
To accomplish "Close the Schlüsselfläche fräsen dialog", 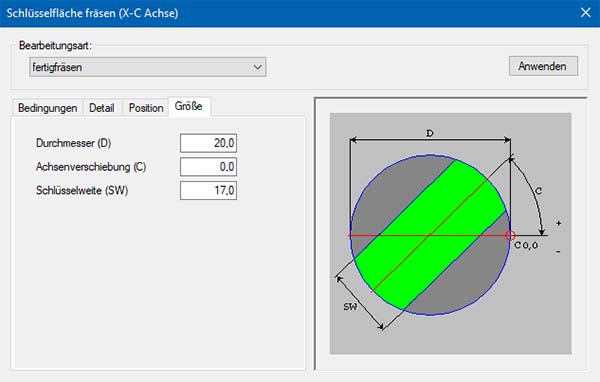I will pos(585,13).
